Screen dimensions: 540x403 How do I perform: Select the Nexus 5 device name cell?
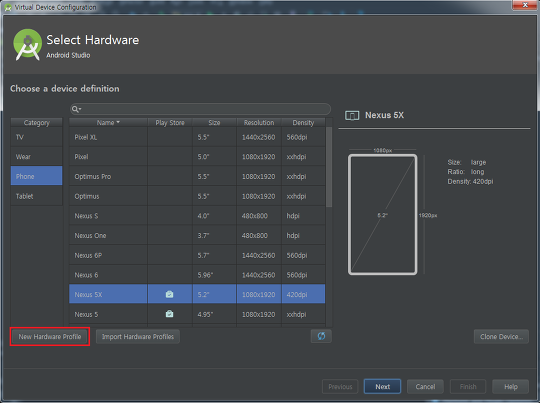click(108, 314)
